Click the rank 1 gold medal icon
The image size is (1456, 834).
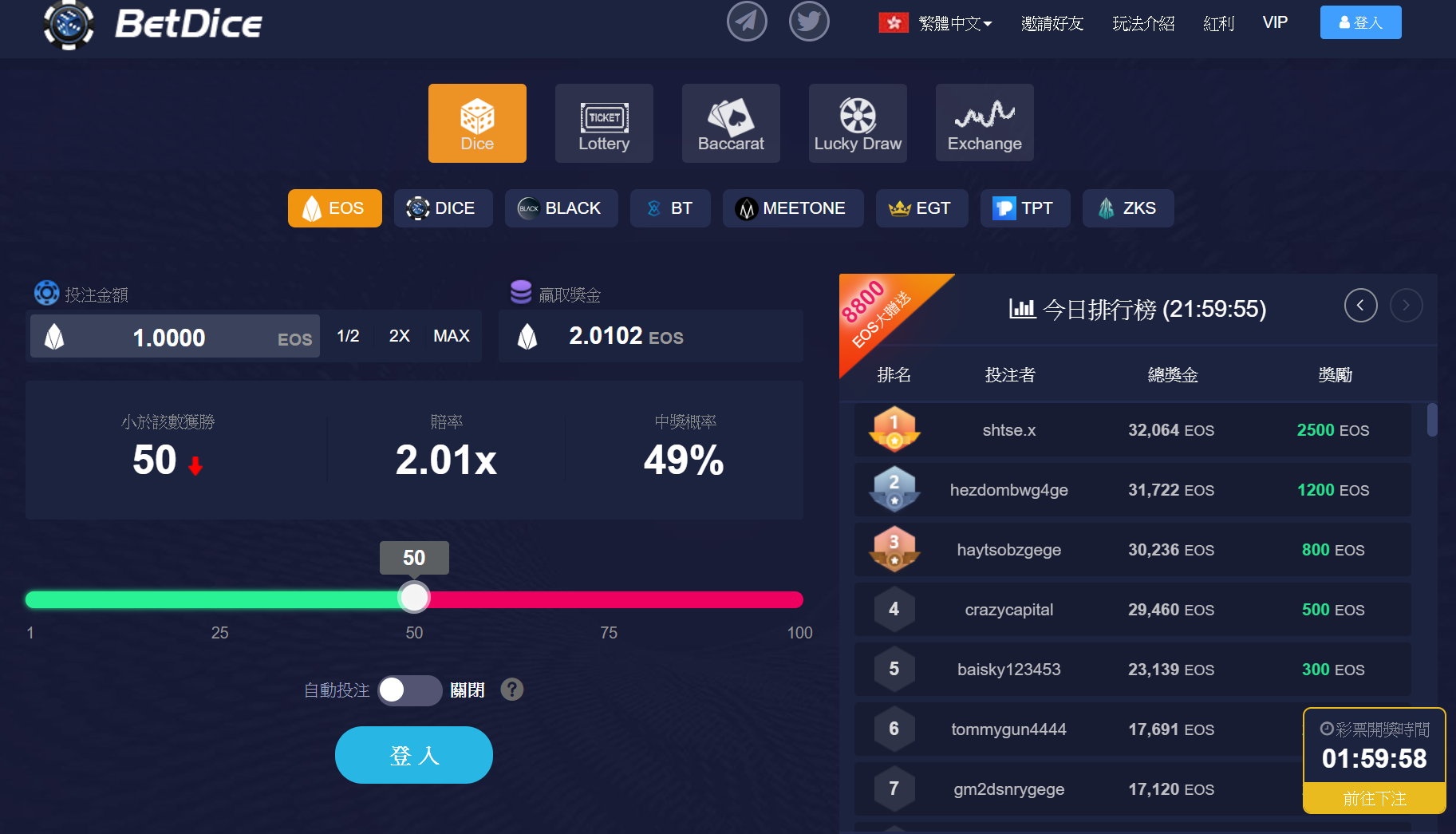(894, 429)
